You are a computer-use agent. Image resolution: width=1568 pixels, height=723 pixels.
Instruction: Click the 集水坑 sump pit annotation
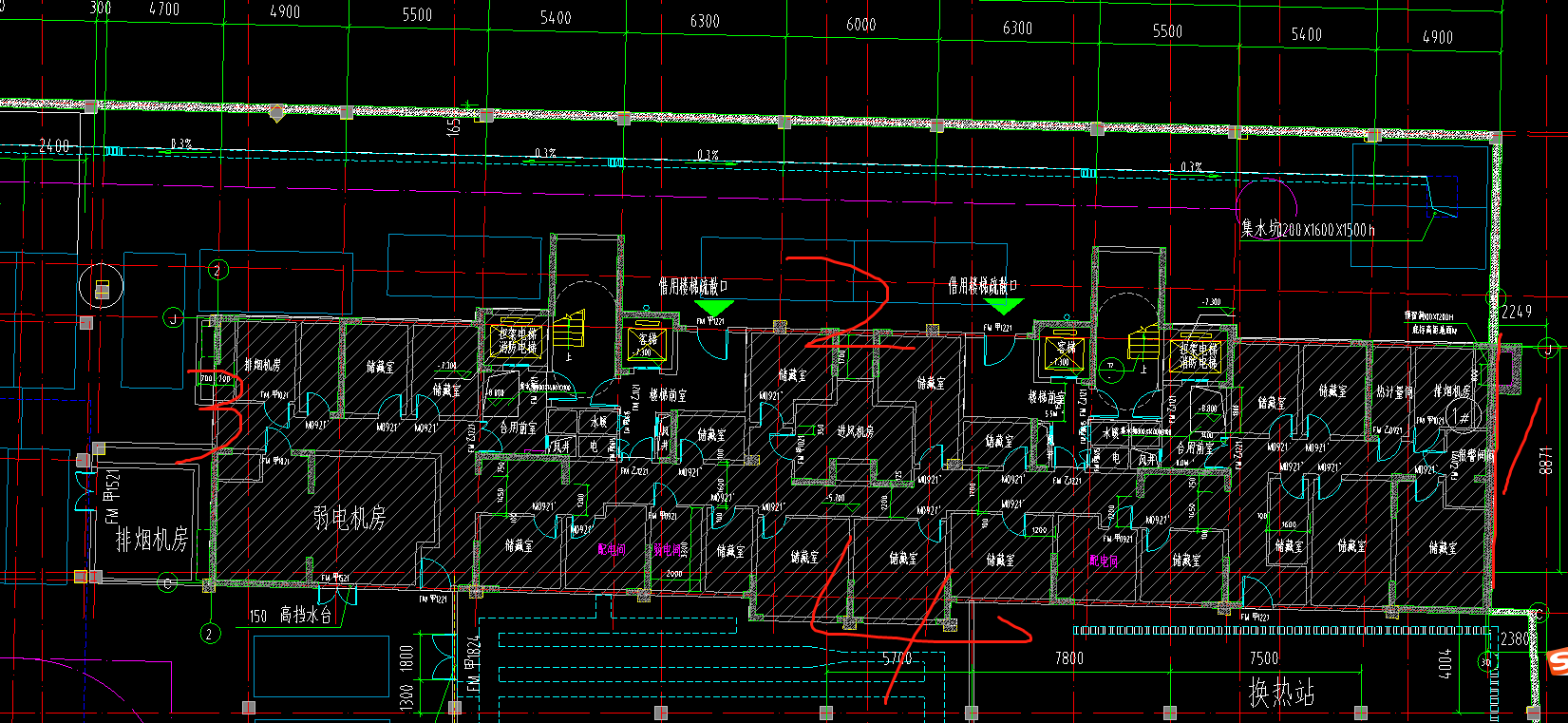click(x=1308, y=229)
